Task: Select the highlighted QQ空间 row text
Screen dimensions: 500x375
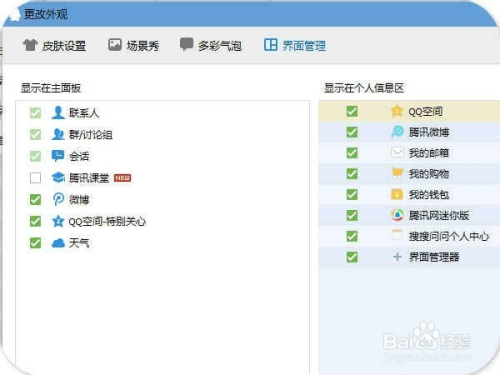Action: (426, 111)
